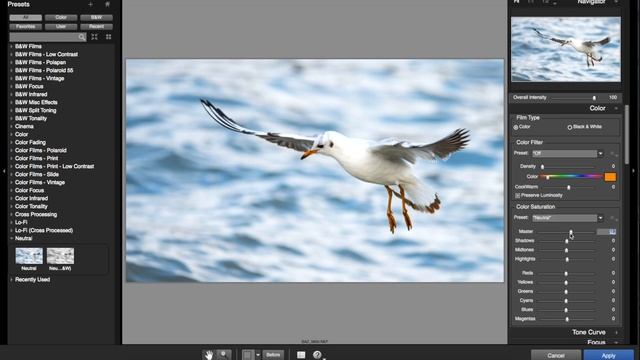Show Favorites presets
Screen dimensions: 640x360
[x=26, y=27]
